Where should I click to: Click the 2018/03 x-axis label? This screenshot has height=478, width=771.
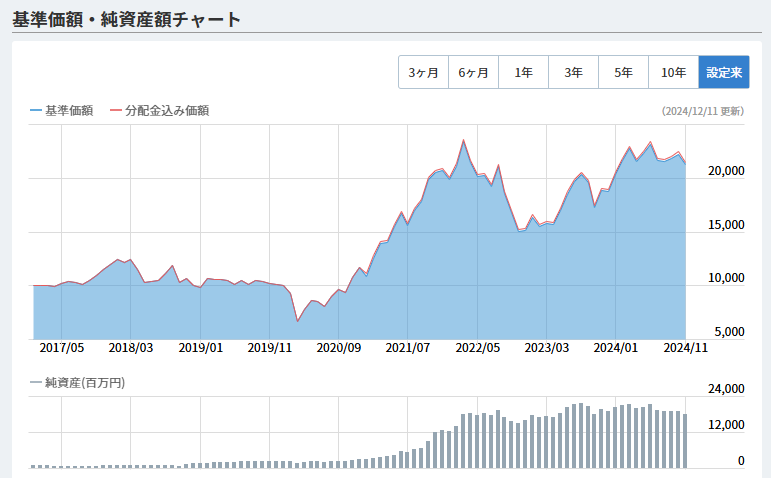131,348
